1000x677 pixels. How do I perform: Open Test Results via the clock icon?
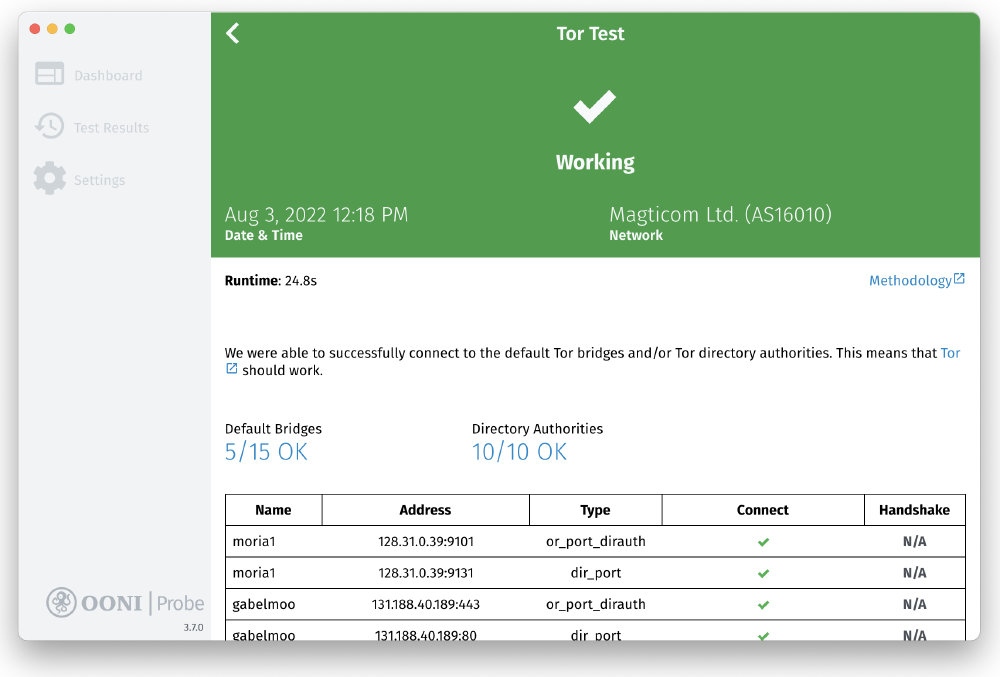[x=50, y=127]
